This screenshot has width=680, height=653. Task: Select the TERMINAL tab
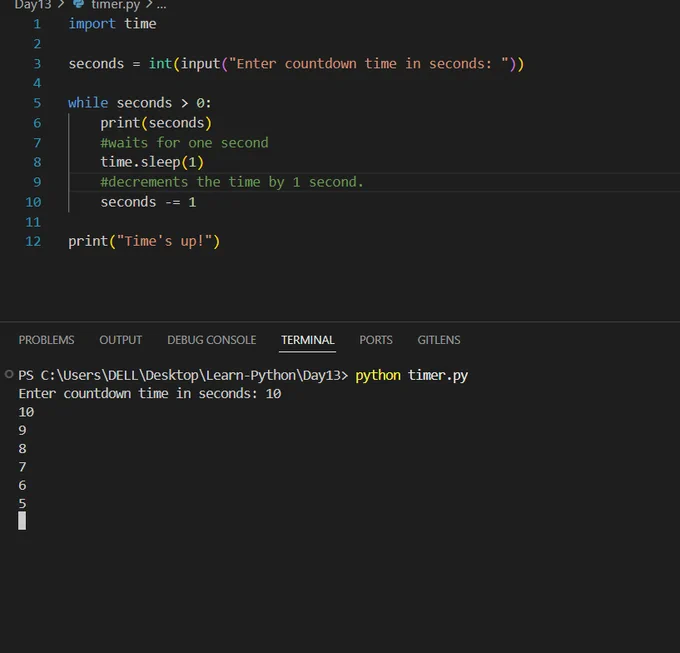(307, 340)
